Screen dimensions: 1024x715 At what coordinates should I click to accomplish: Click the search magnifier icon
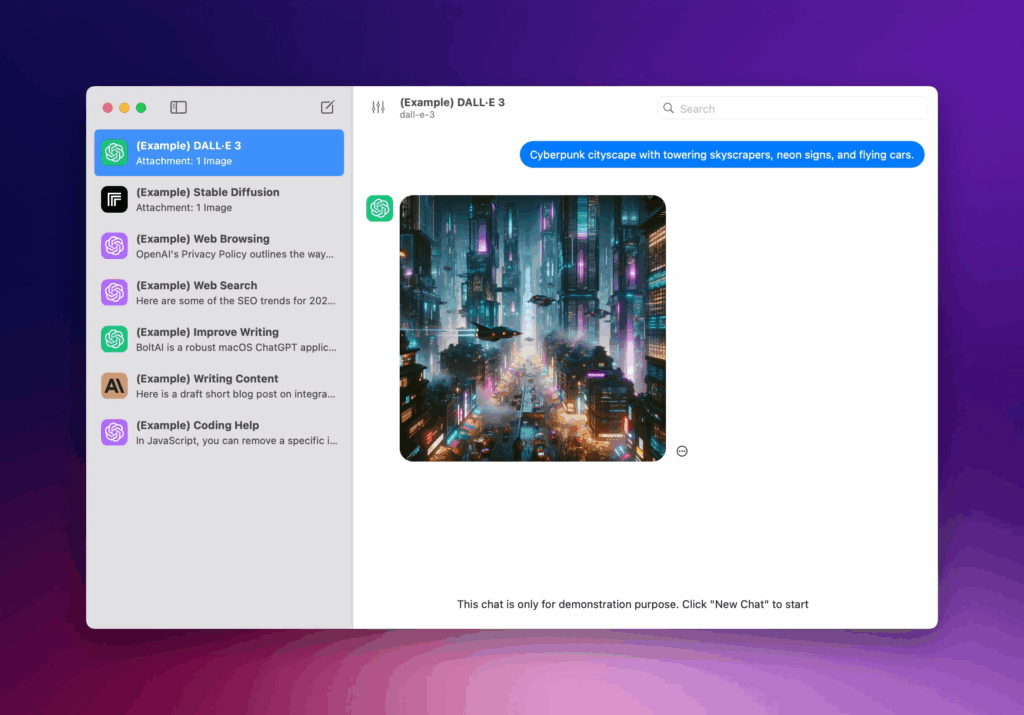(x=668, y=108)
